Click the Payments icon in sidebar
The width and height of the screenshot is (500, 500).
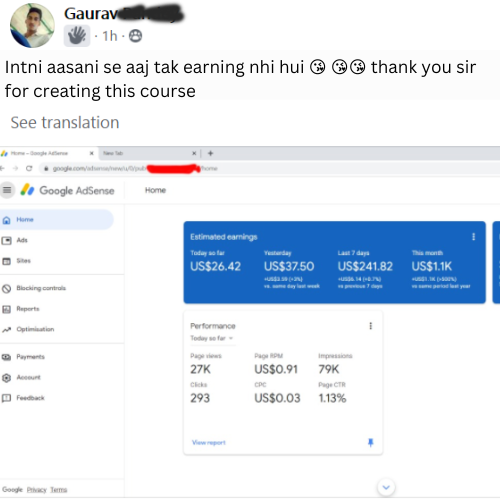(6, 357)
